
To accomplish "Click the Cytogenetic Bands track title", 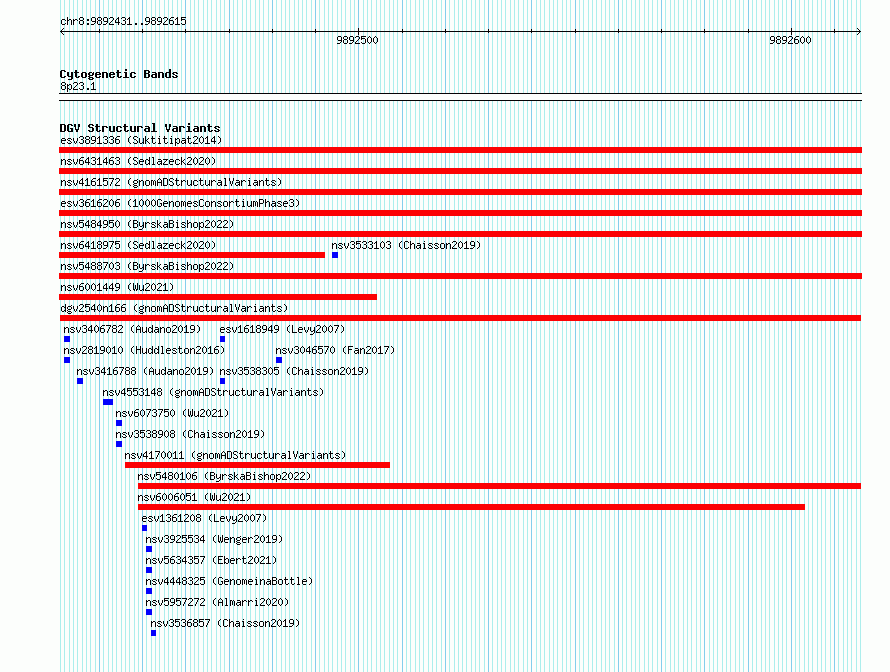I will [x=119, y=74].
